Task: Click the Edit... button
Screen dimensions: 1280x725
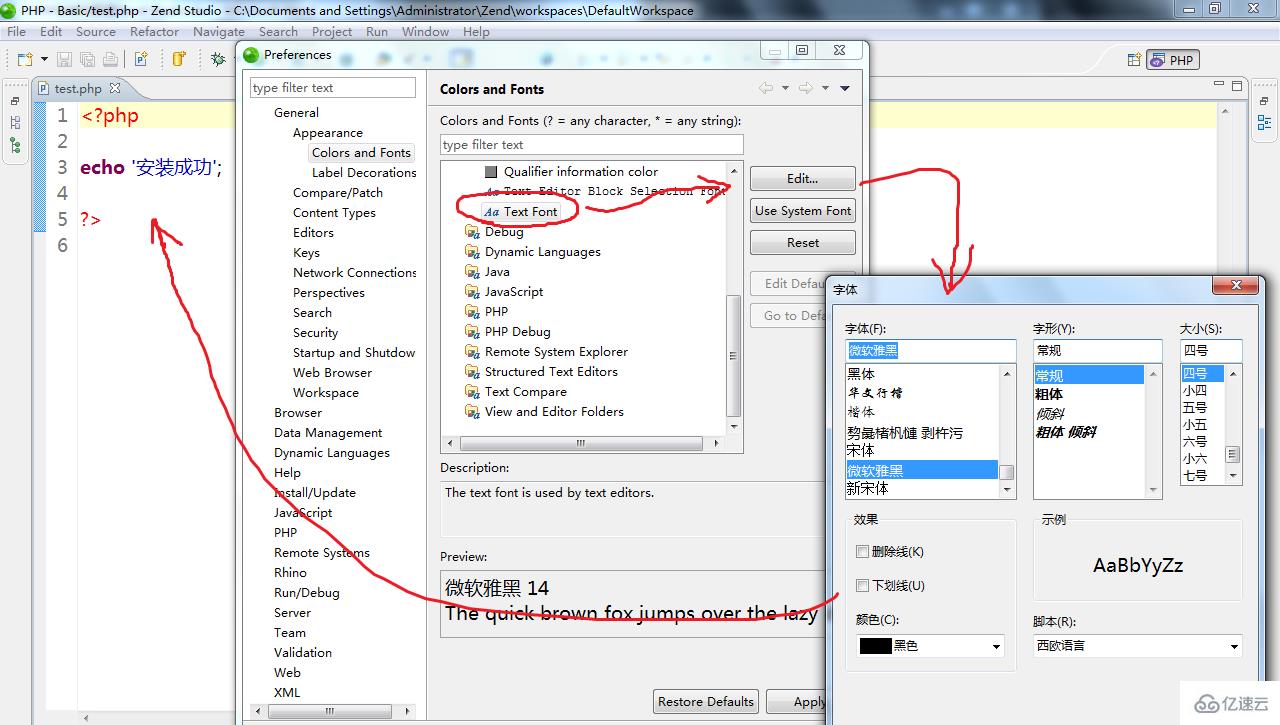Action: click(x=802, y=178)
